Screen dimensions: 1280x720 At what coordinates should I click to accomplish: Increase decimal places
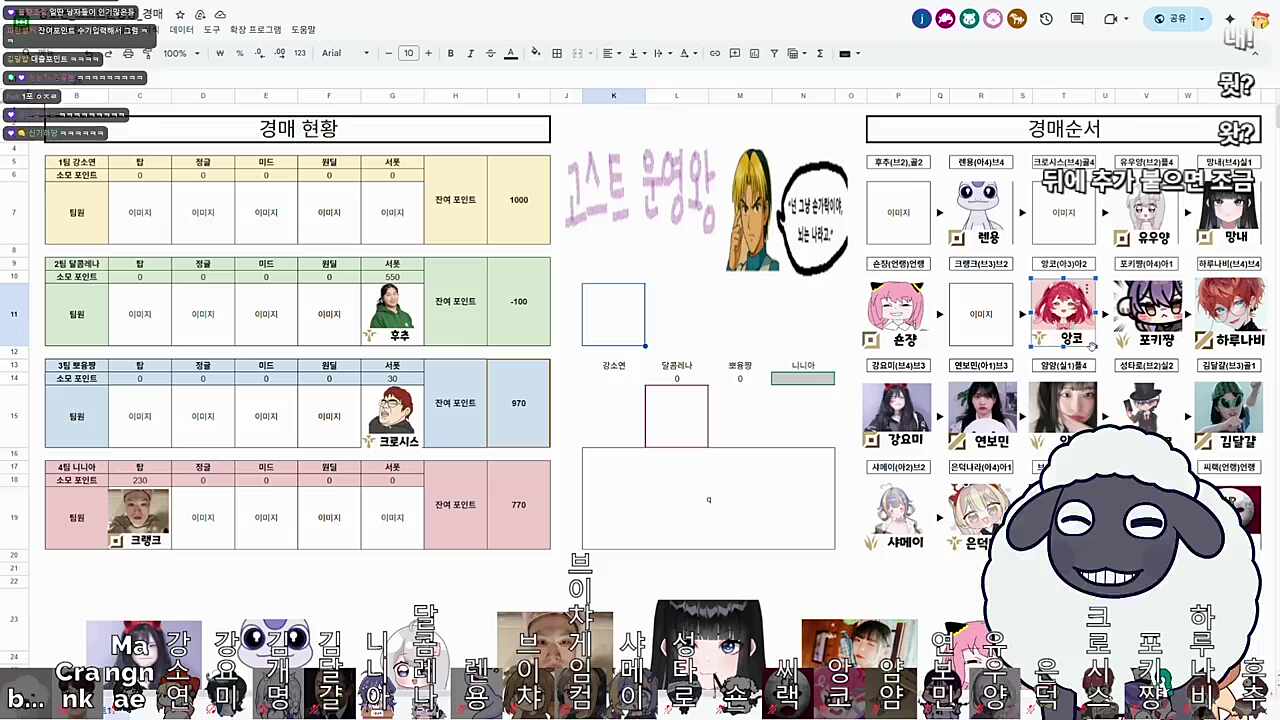click(279, 53)
